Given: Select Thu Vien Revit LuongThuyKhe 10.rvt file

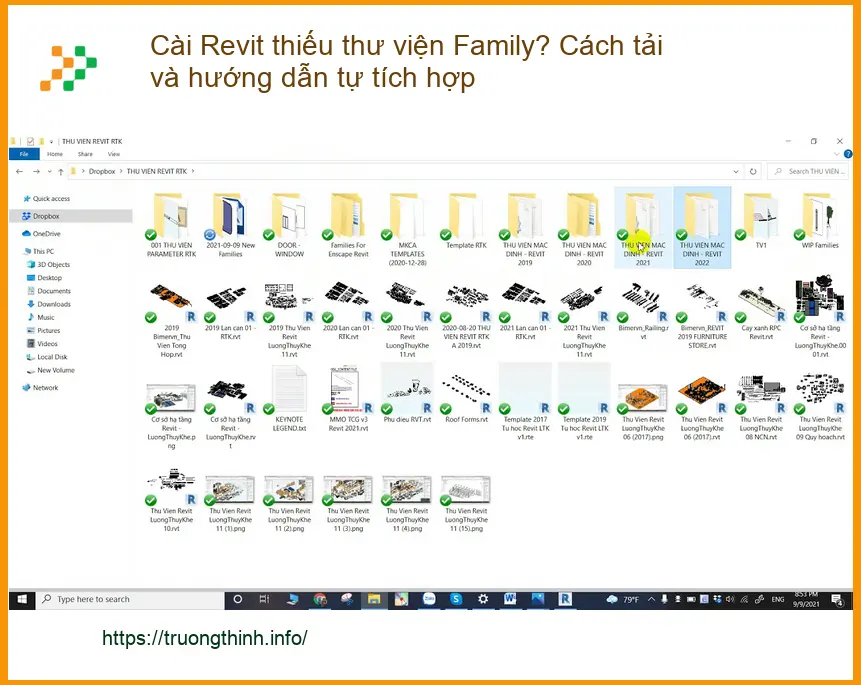Looking at the screenshot, I should pyautogui.click(x=171, y=500).
